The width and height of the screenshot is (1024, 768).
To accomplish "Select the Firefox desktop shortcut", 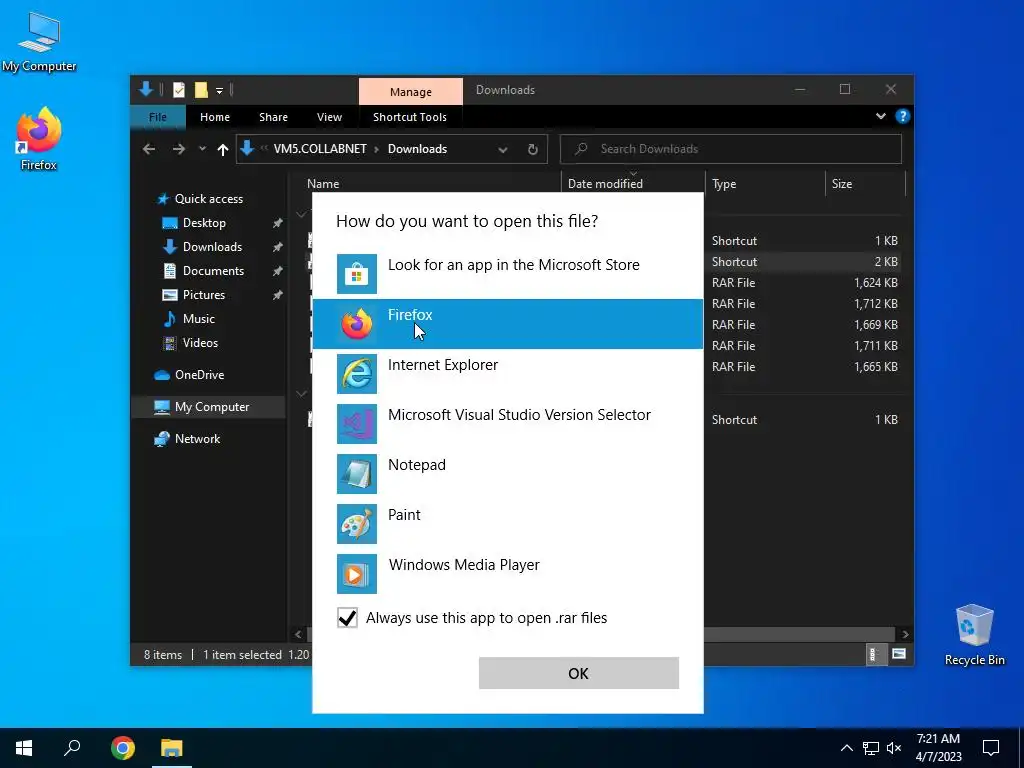I will click(39, 139).
